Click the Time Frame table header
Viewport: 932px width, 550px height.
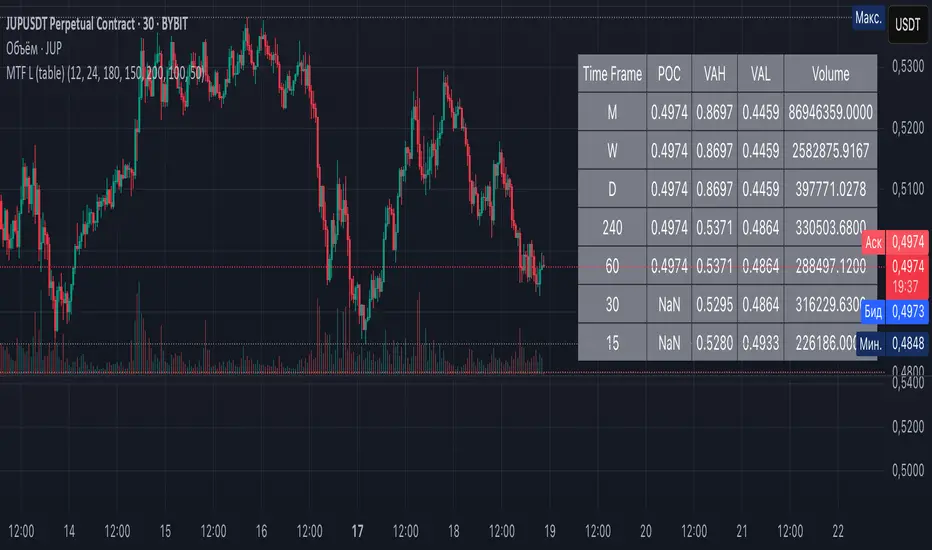point(612,74)
